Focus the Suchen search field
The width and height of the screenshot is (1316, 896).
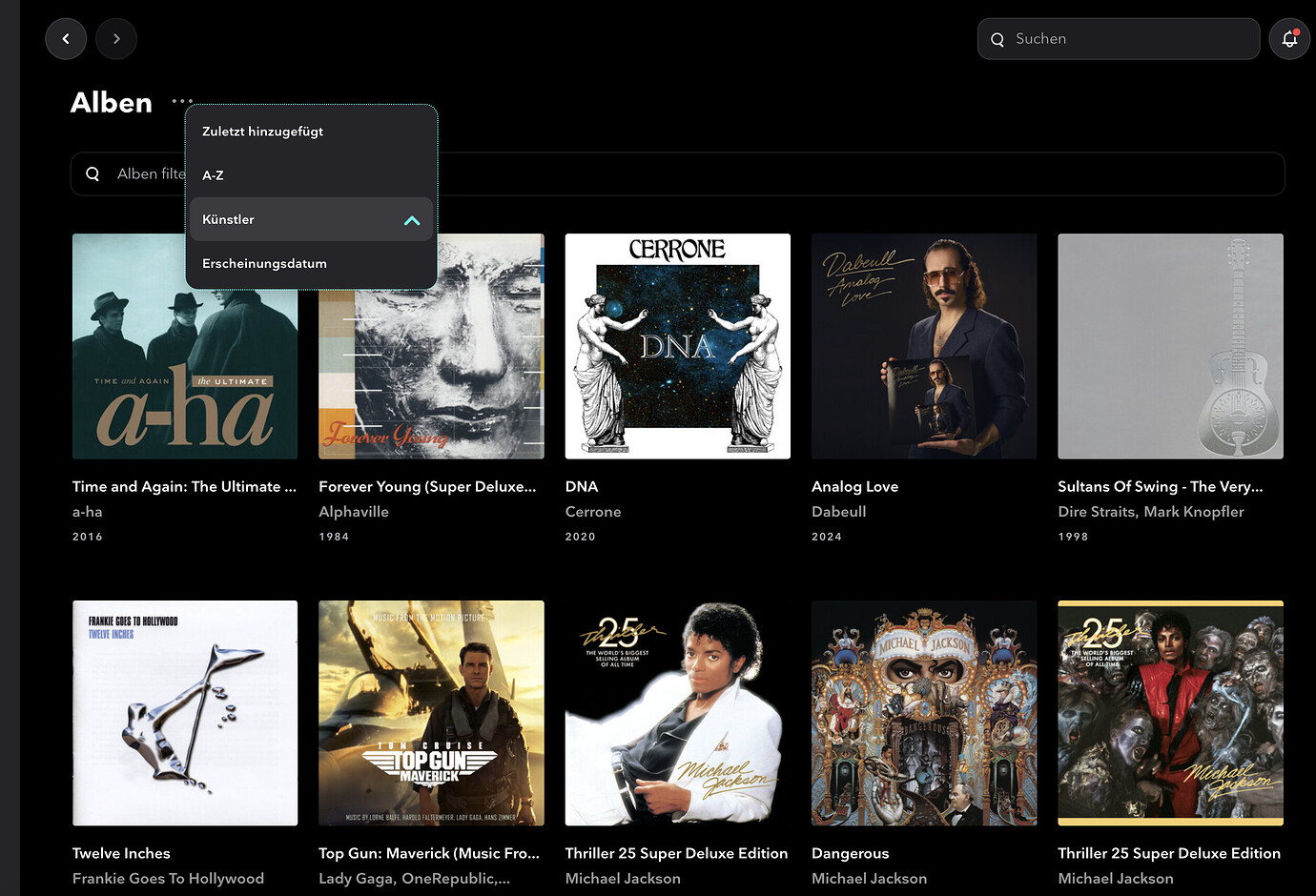tap(1119, 39)
